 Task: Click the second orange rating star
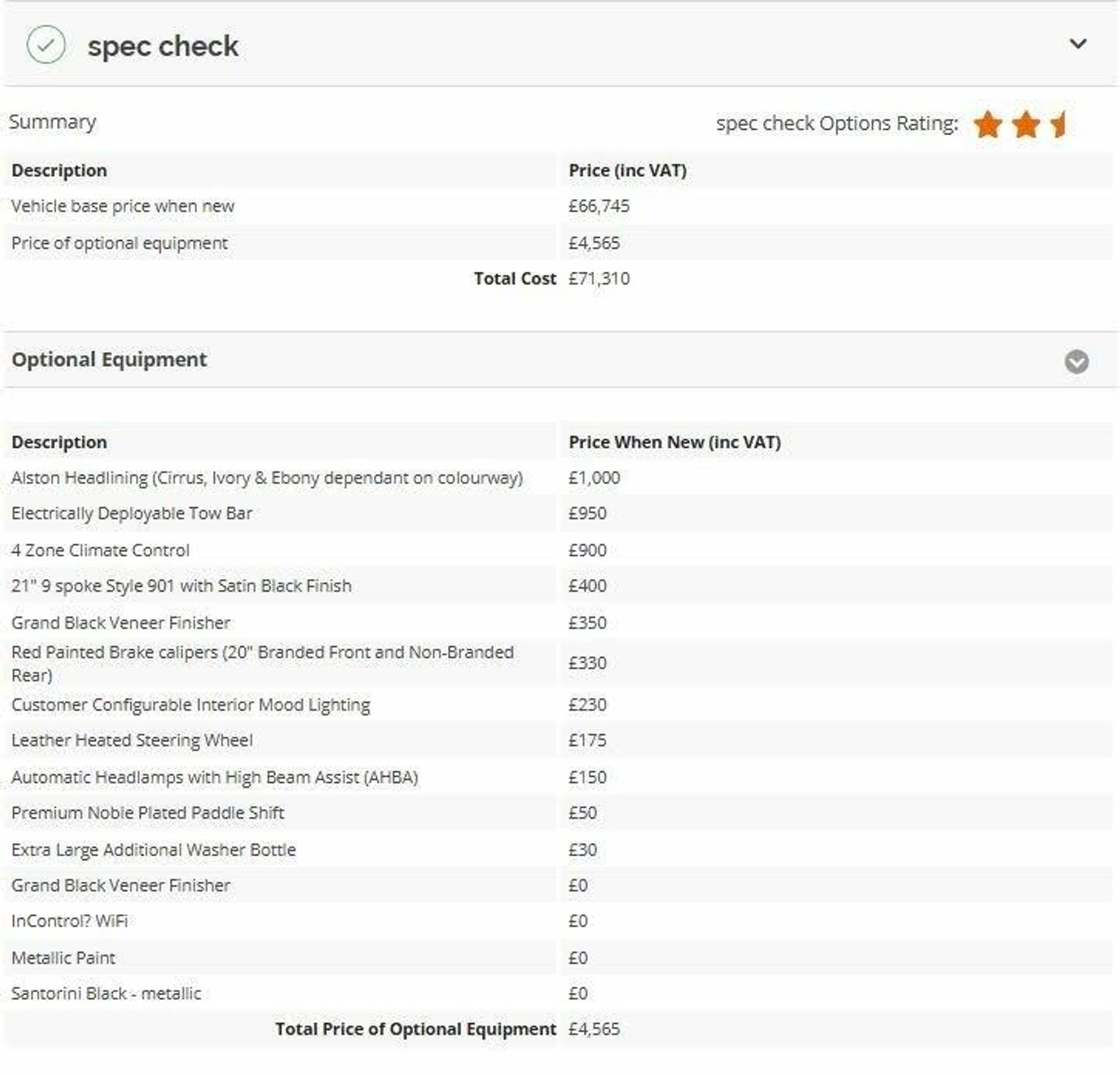pyautogui.click(x=1027, y=124)
